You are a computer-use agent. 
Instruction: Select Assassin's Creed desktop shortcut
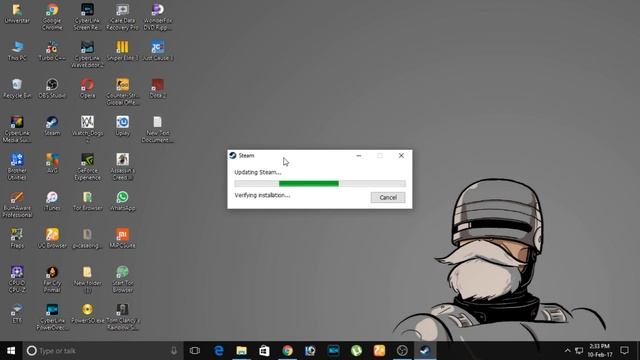(122, 167)
